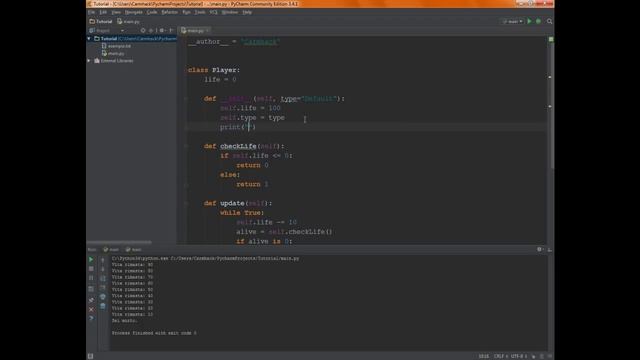Image resolution: width=640 pixels, height=360 pixels.
Task: Select the second Run tool window tab
Action: pos(133,249)
